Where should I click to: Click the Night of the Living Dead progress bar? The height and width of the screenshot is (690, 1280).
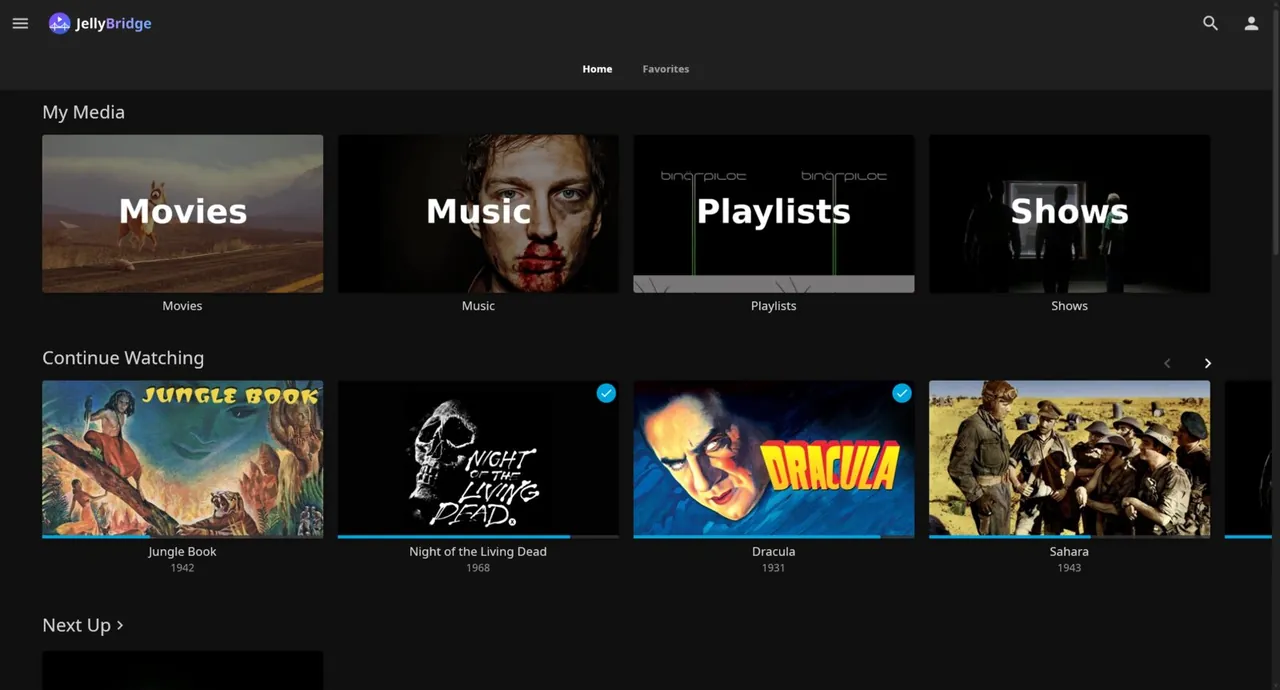[478, 537]
